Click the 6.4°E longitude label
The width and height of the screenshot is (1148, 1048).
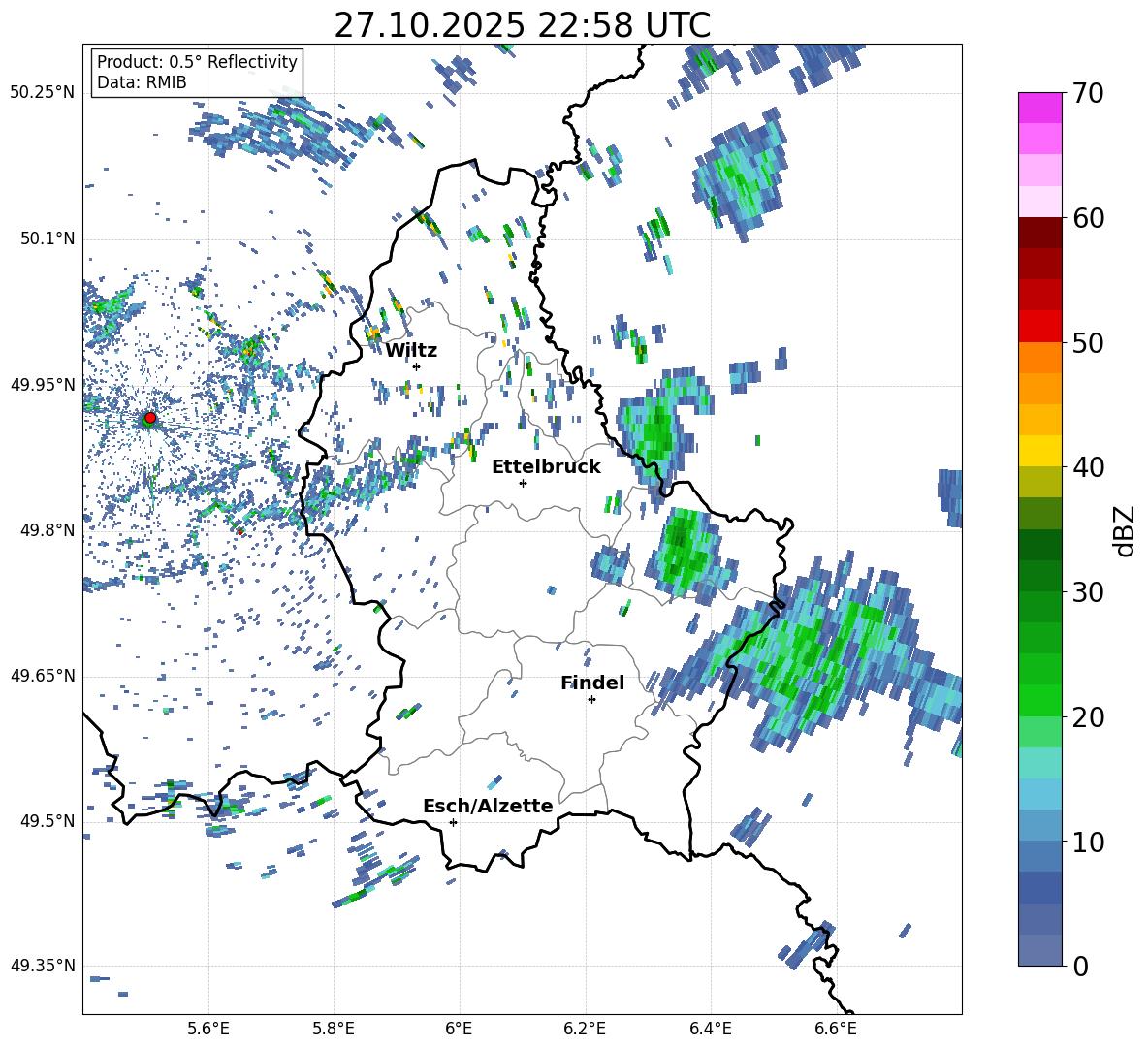tap(710, 1029)
